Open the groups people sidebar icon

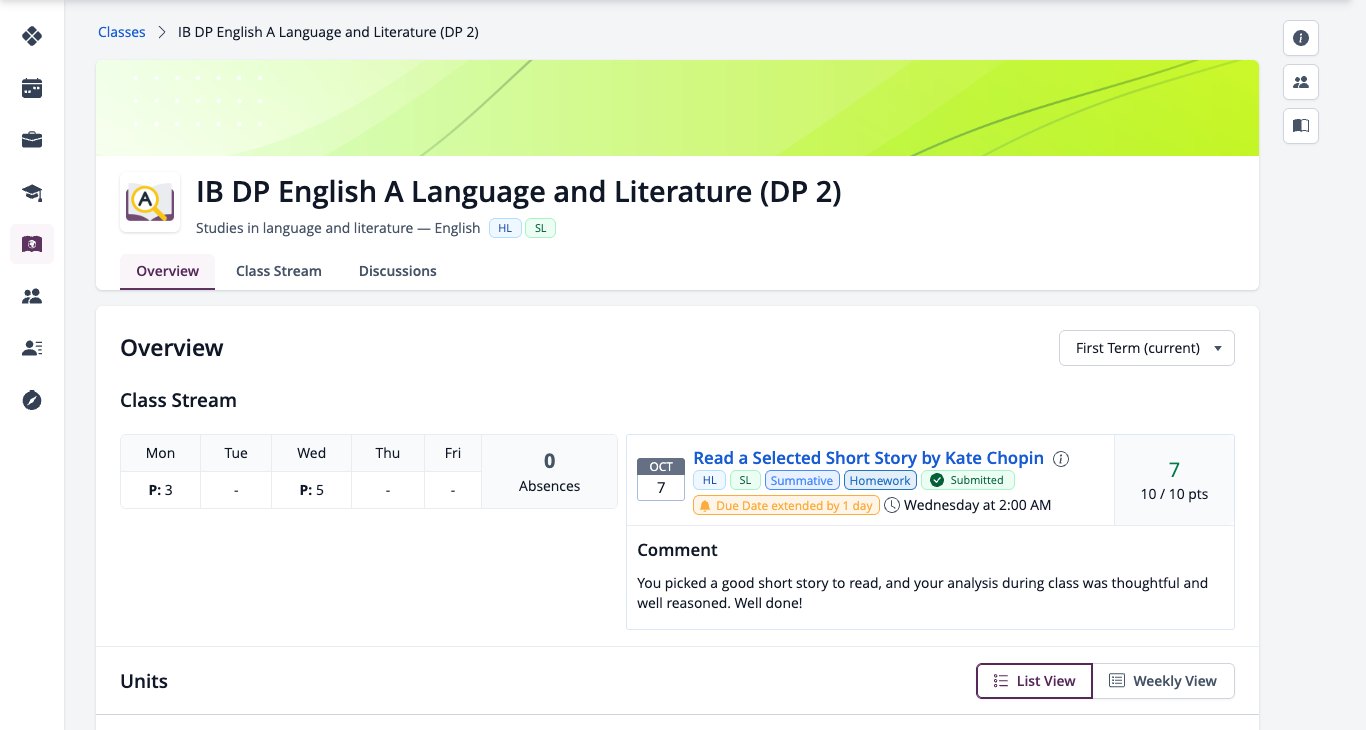[32, 296]
